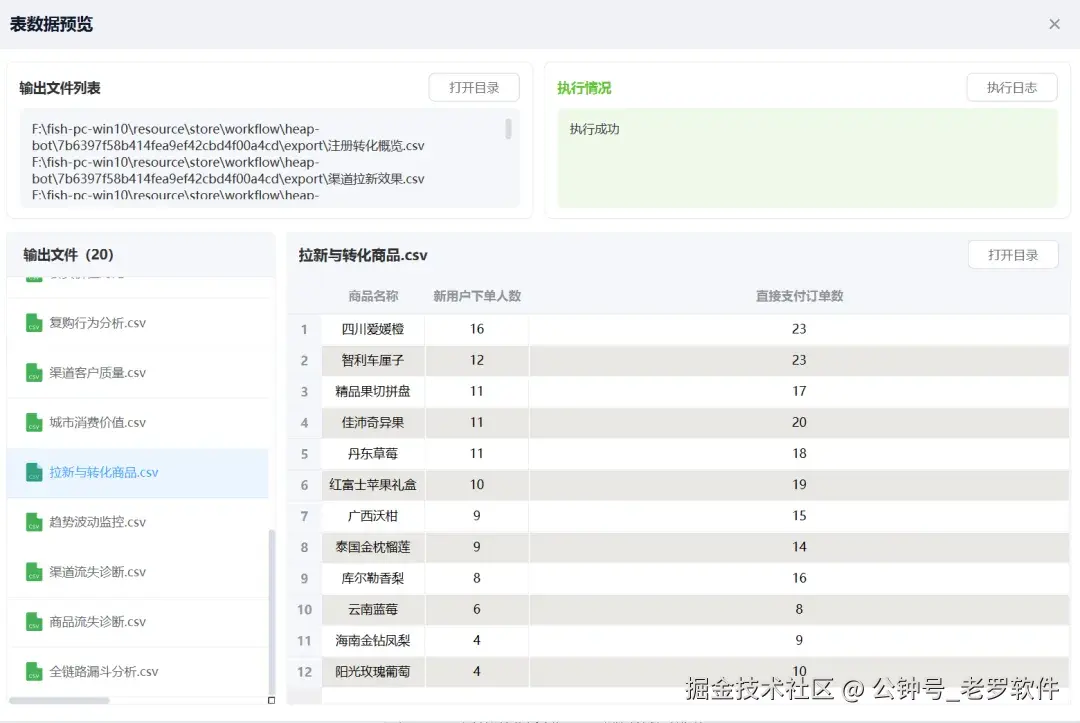Screen dimensions: 1080x723
Task: Click 打开目录 beside 拉新与转化商品.csv title
Action: click(1012, 255)
